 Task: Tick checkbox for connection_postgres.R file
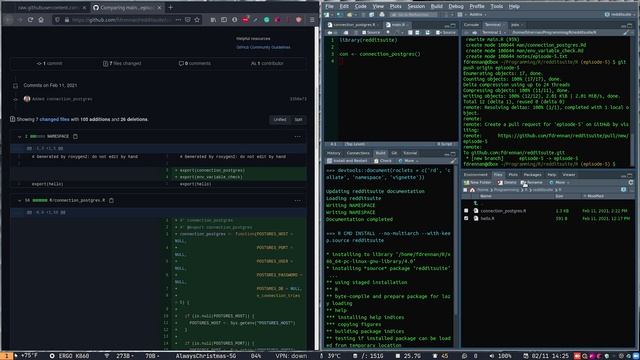pyautogui.click(x=466, y=211)
